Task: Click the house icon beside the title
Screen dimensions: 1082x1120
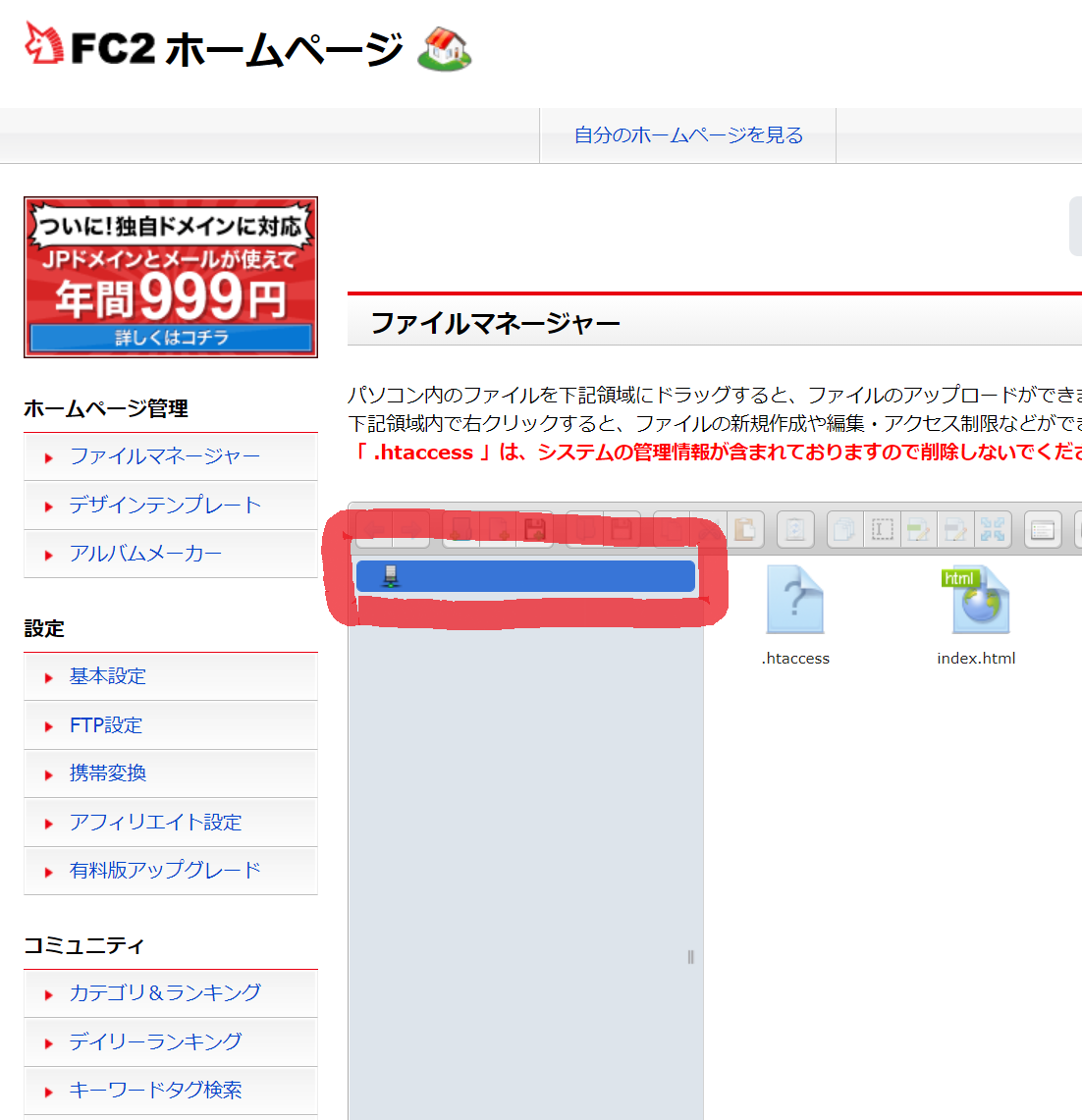Action: coord(445,48)
